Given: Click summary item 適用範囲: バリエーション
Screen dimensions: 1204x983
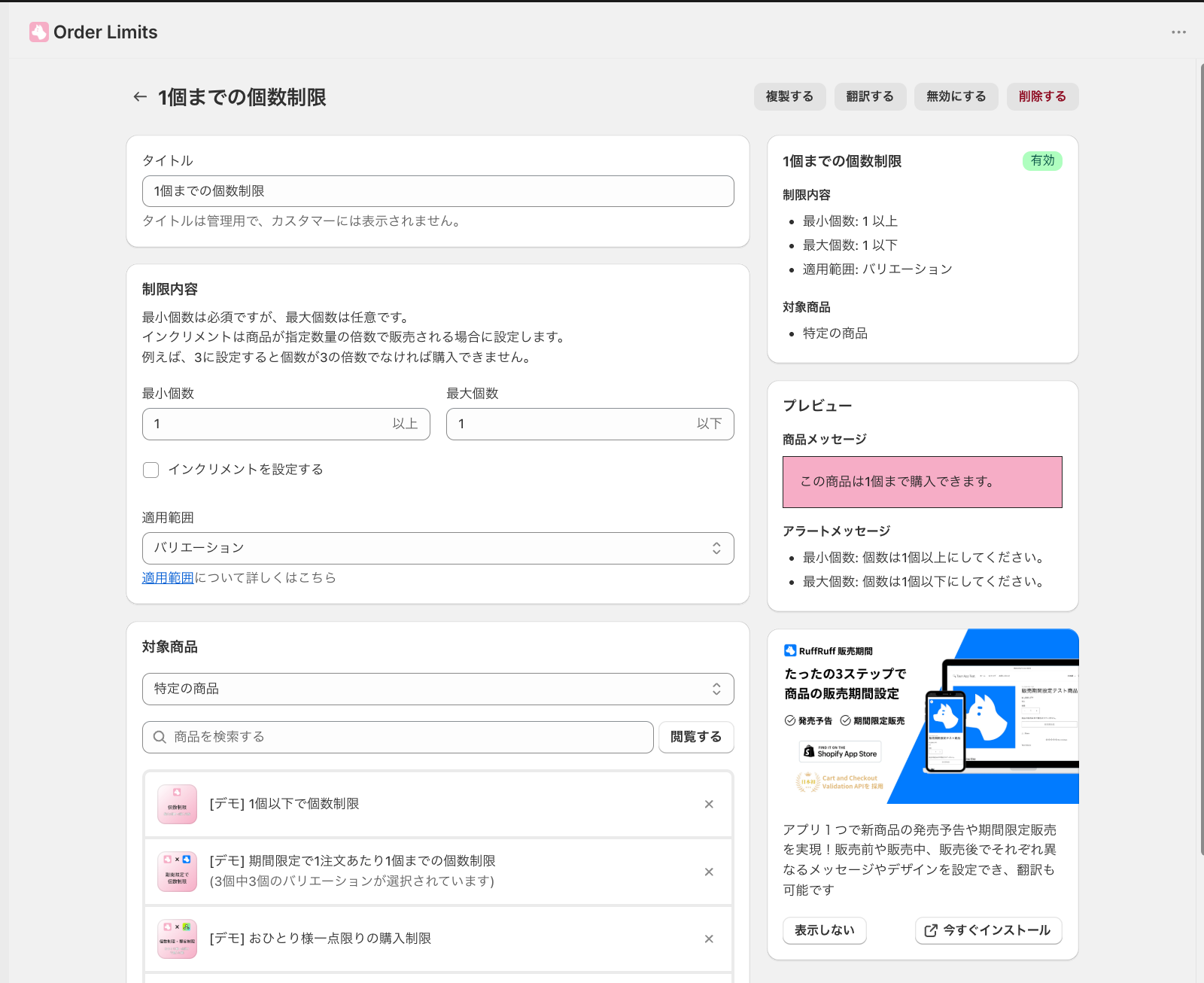Looking at the screenshot, I should coord(877,269).
